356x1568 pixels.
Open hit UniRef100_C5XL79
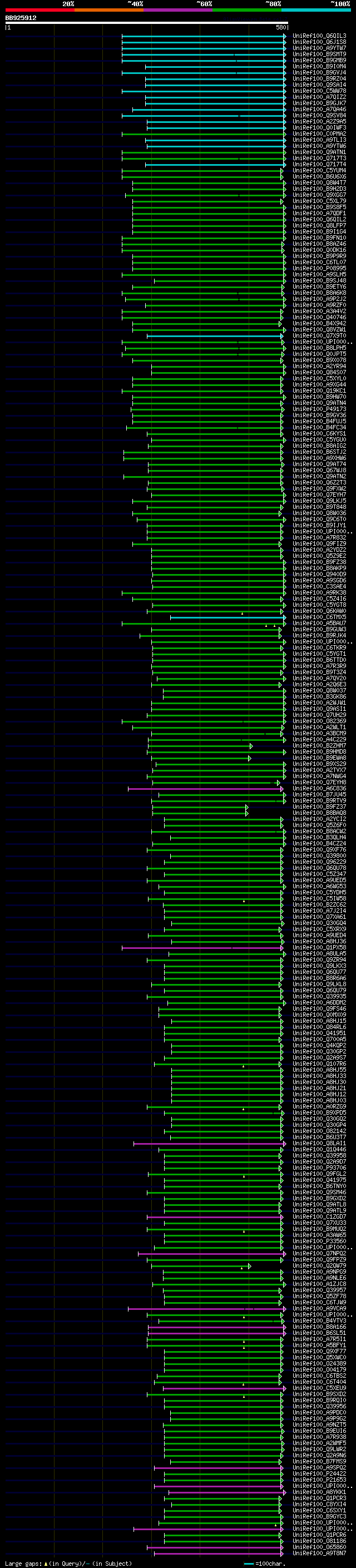(x=319, y=201)
